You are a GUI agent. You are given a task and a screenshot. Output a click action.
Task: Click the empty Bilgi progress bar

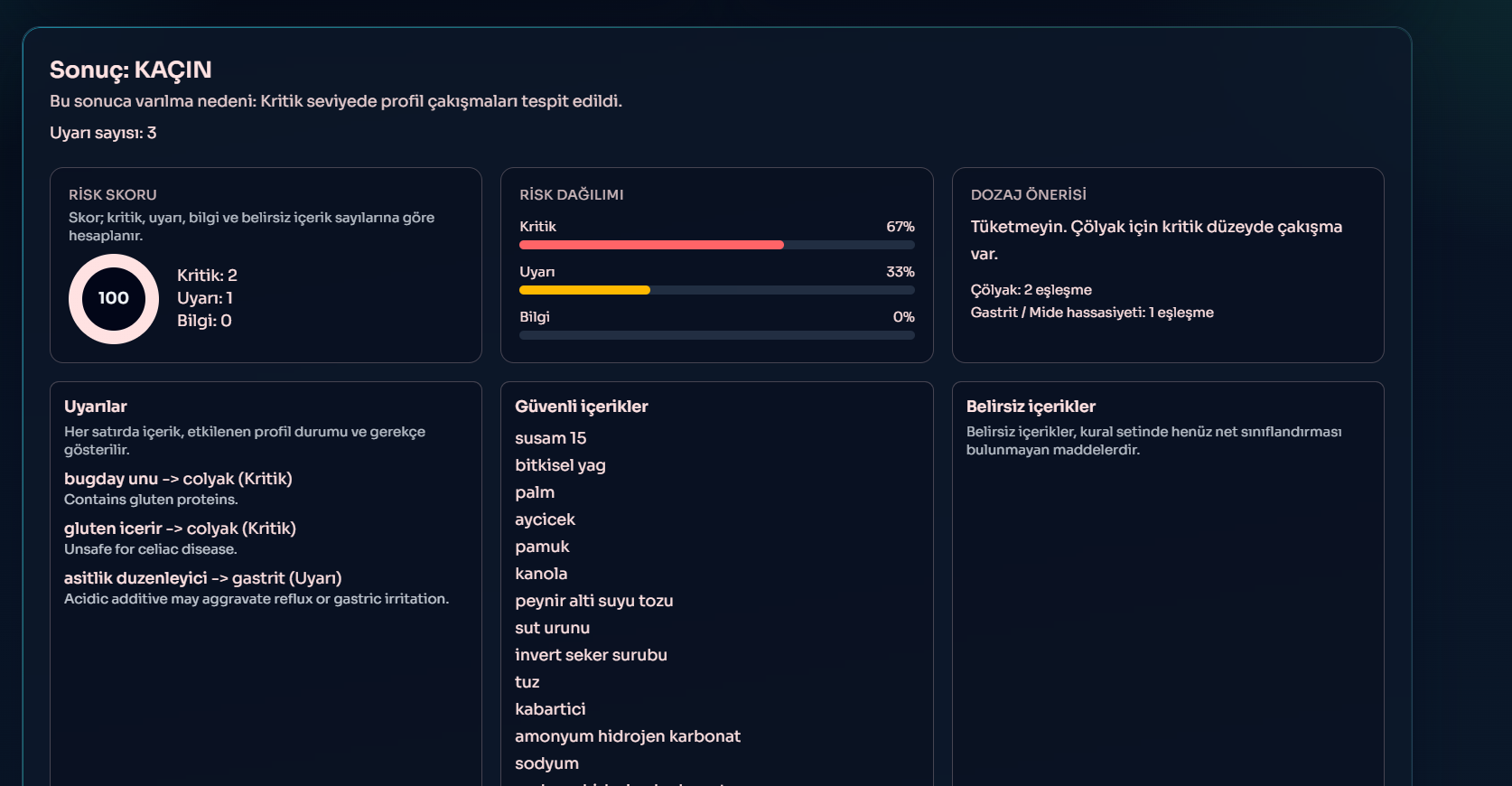(x=716, y=335)
